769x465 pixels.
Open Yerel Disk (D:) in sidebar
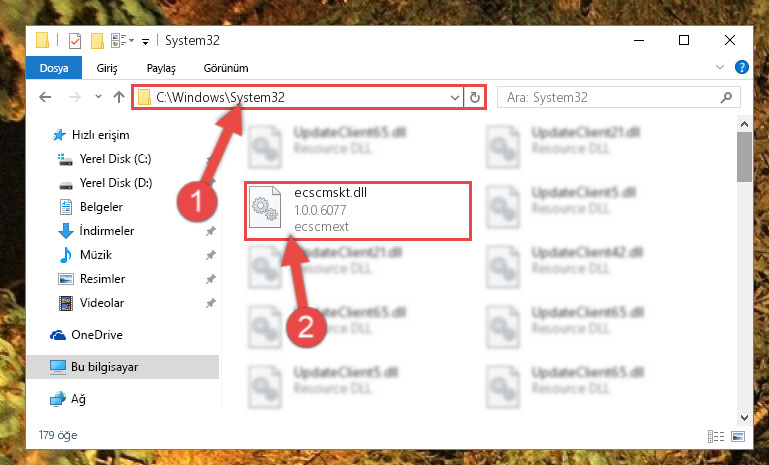pos(116,183)
